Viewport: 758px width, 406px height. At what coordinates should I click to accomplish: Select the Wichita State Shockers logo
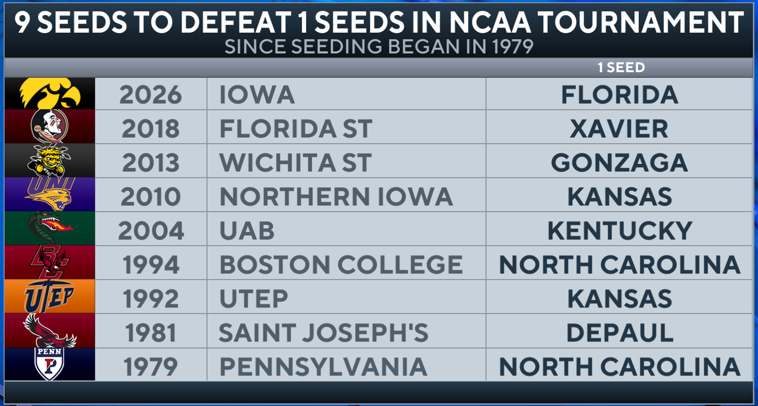pos(53,162)
